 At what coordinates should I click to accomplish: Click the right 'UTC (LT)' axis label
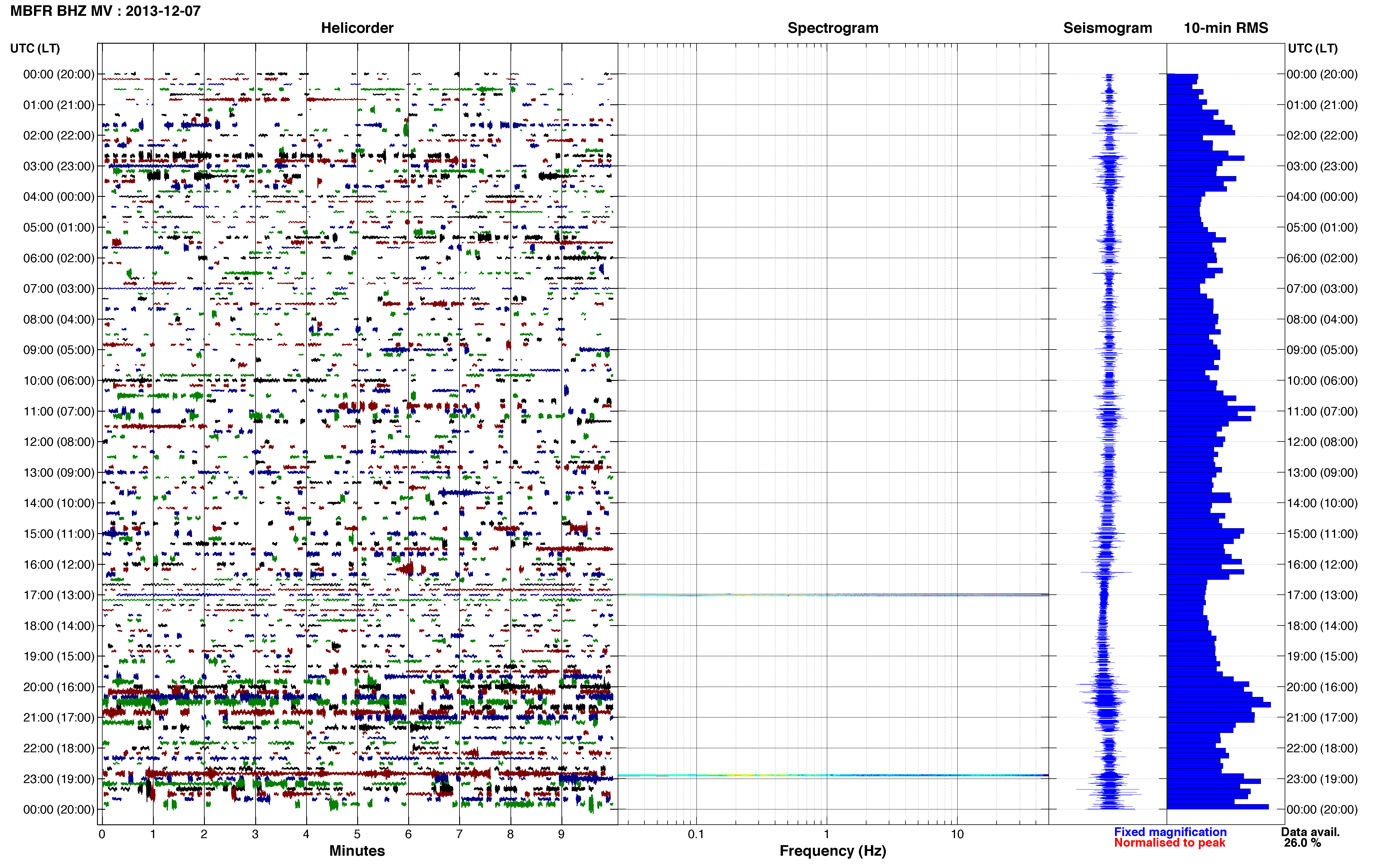(x=1313, y=48)
